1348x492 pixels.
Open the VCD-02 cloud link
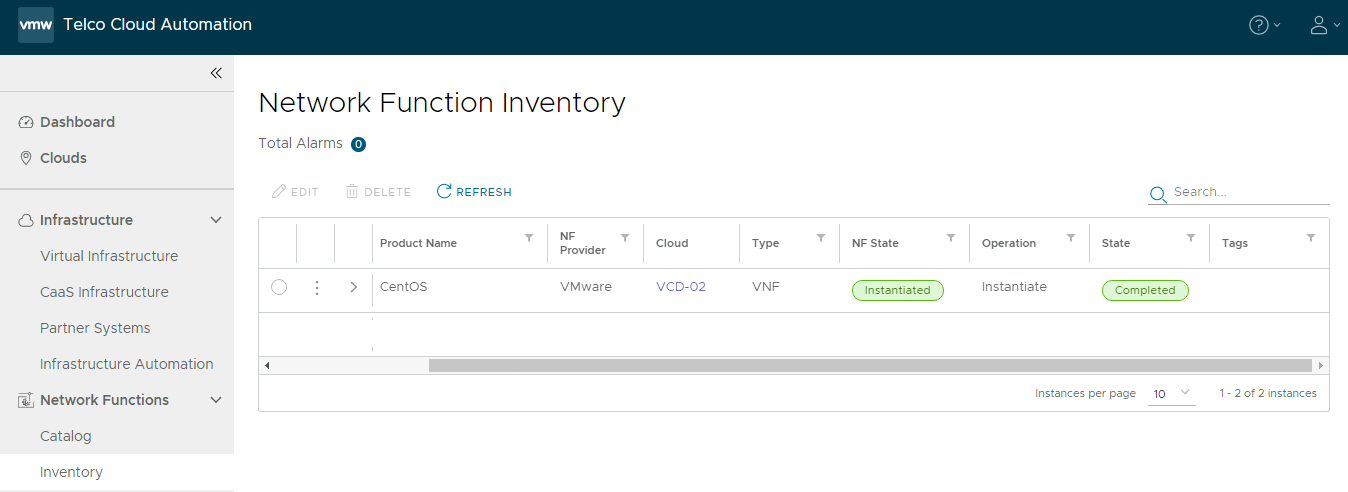click(x=681, y=287)
